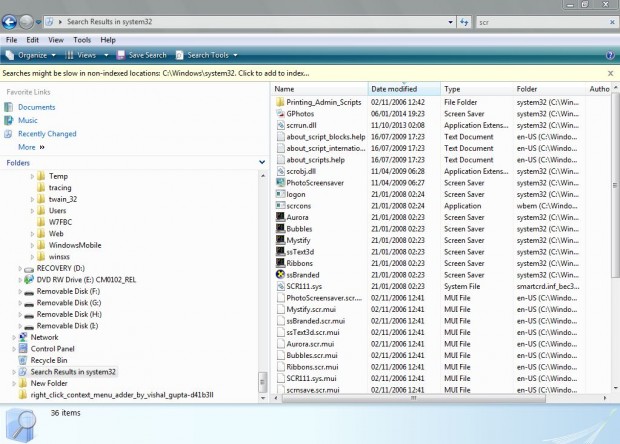This screenshot has width=620, height=444.
Task: Clear the search box with its X
Action: (612, 23)
